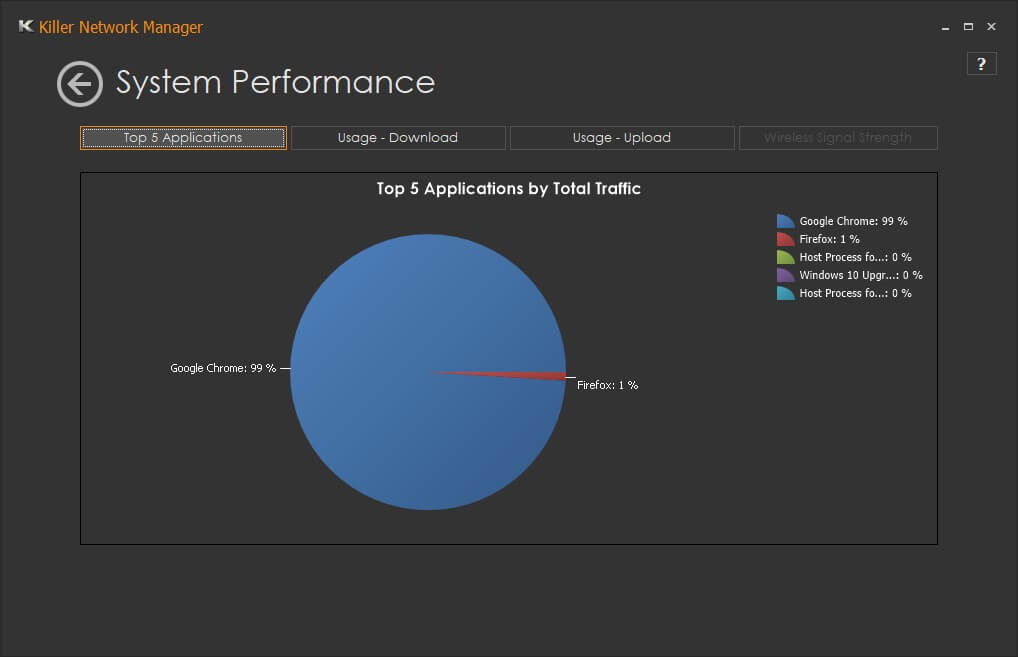Click the back arrow next to System Performance
The image size is (1018, 657).
(80, 84)
